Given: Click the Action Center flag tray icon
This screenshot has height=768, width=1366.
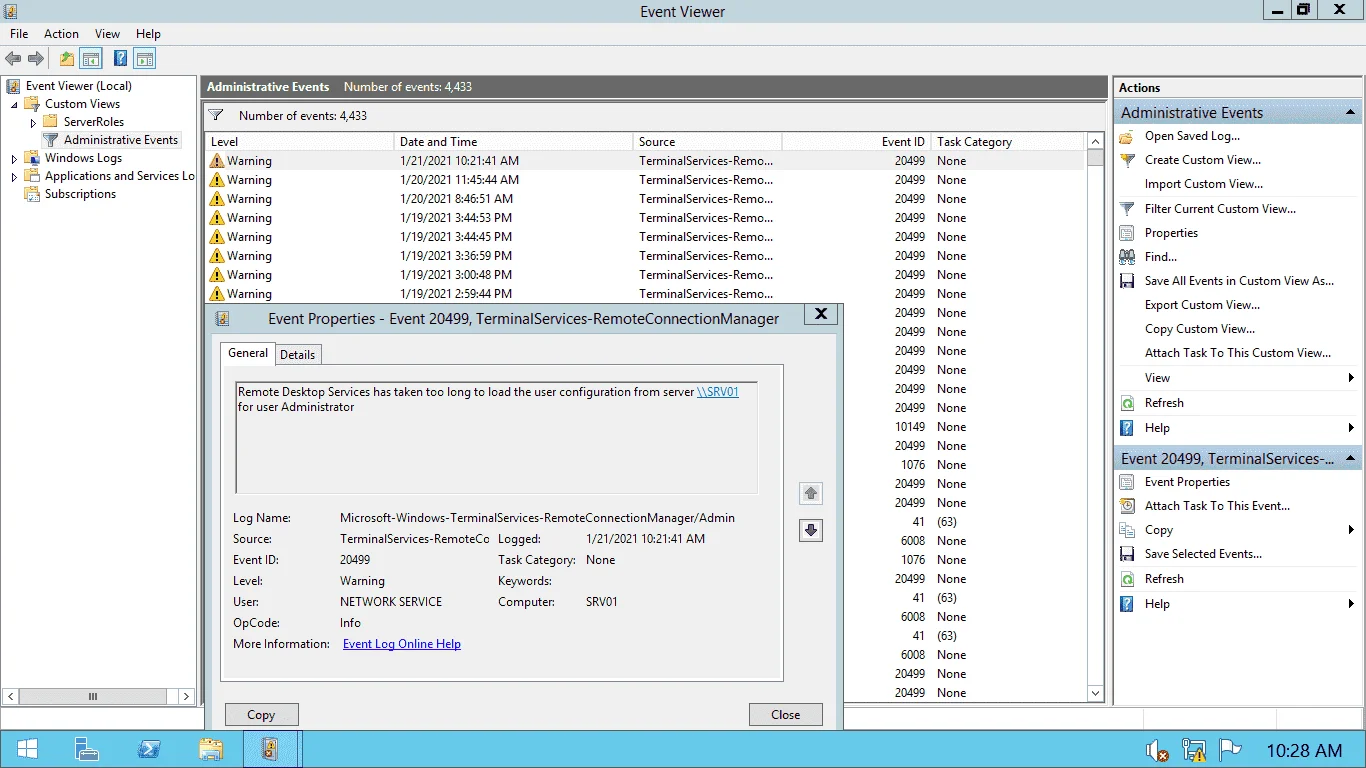Looking at the screenshot, I should click(1230, 750).
